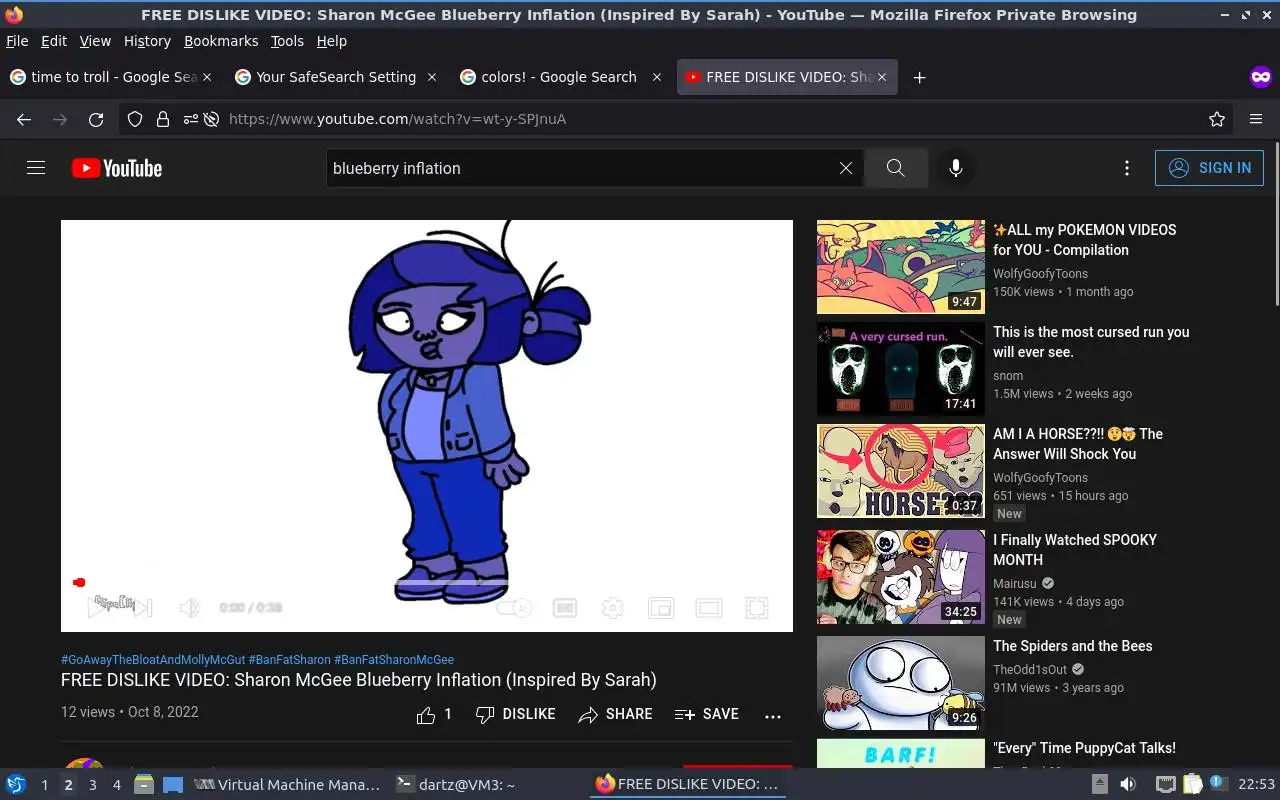
Task: Open the system tray volume control
Action: pos(1127,785)
